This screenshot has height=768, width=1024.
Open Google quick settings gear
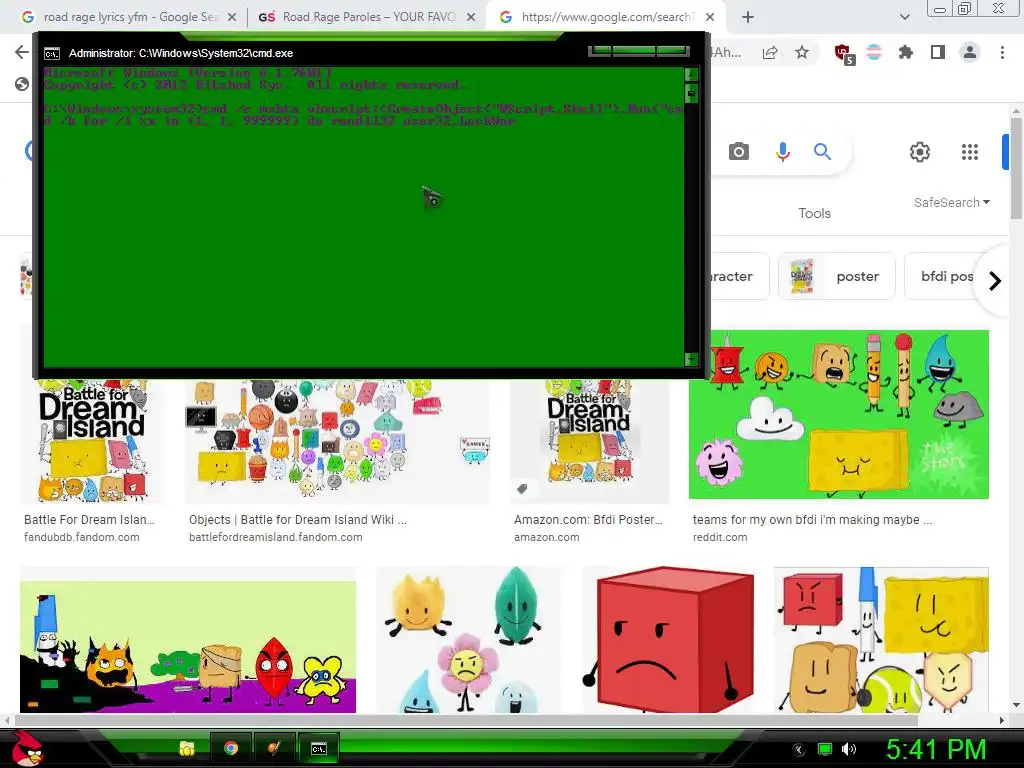[920, 152]
